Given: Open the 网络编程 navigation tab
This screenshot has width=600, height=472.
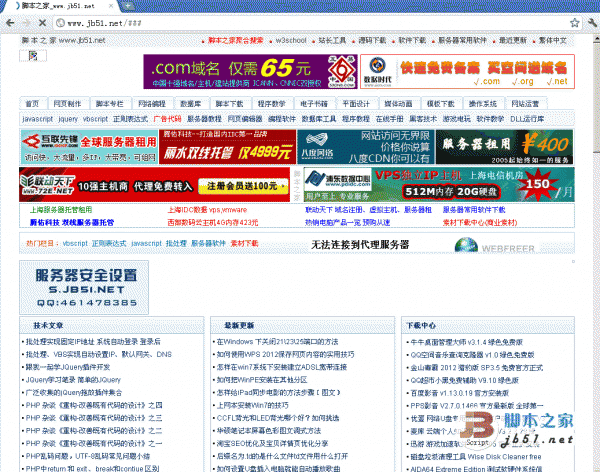Looking at the screenshot, I should 152,104.
